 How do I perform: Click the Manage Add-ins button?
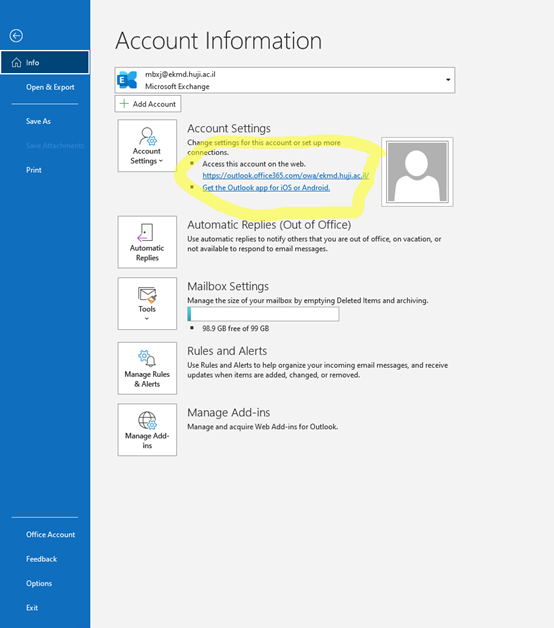click(147, 429)
